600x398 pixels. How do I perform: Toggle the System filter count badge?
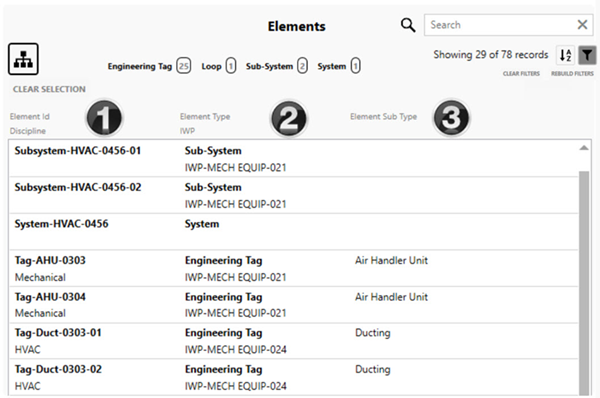355,66
